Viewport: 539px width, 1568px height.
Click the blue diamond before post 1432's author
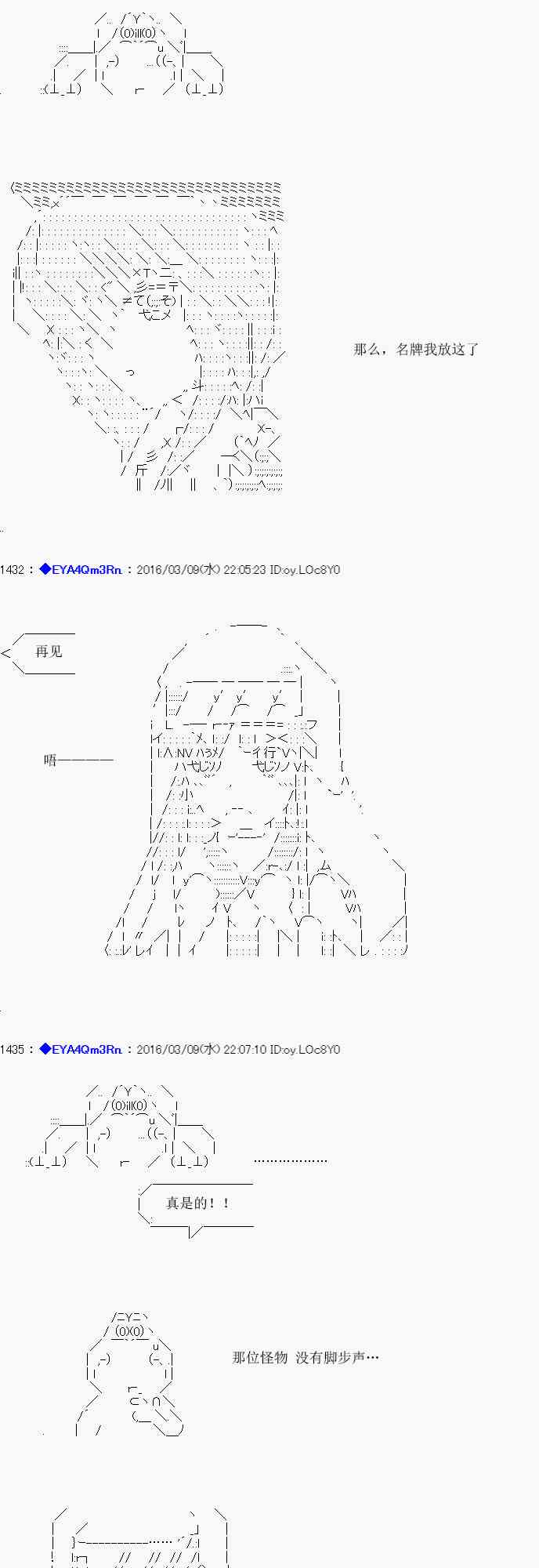45,570
